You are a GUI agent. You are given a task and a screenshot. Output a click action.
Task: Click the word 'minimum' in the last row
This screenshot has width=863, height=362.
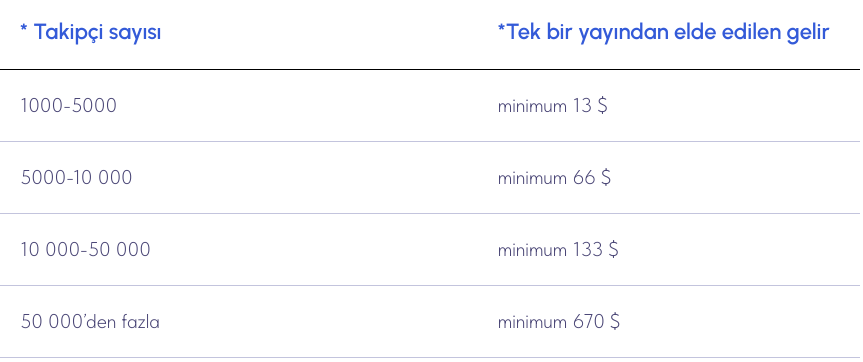tap(532, 322)
